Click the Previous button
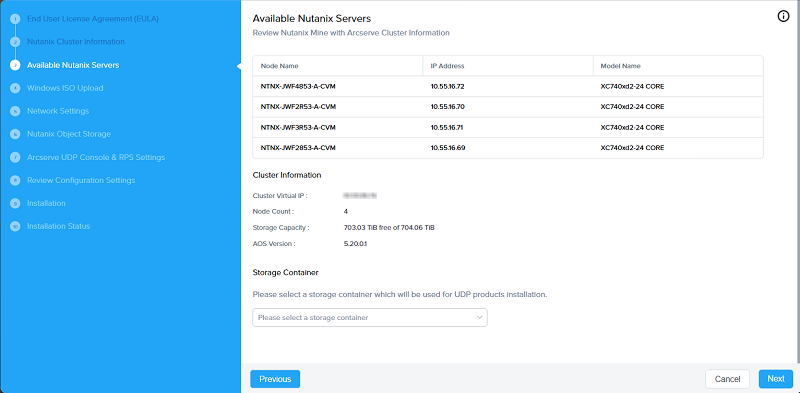 (x=275, y=379)
